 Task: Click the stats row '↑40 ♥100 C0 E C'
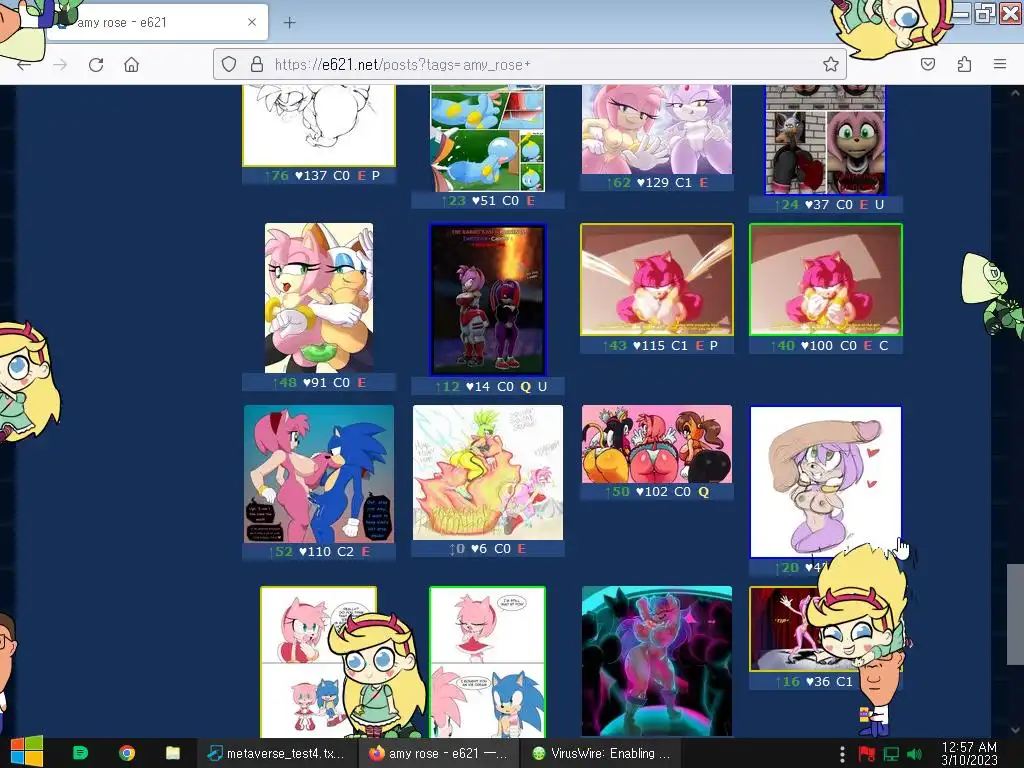tap(826, 345)
